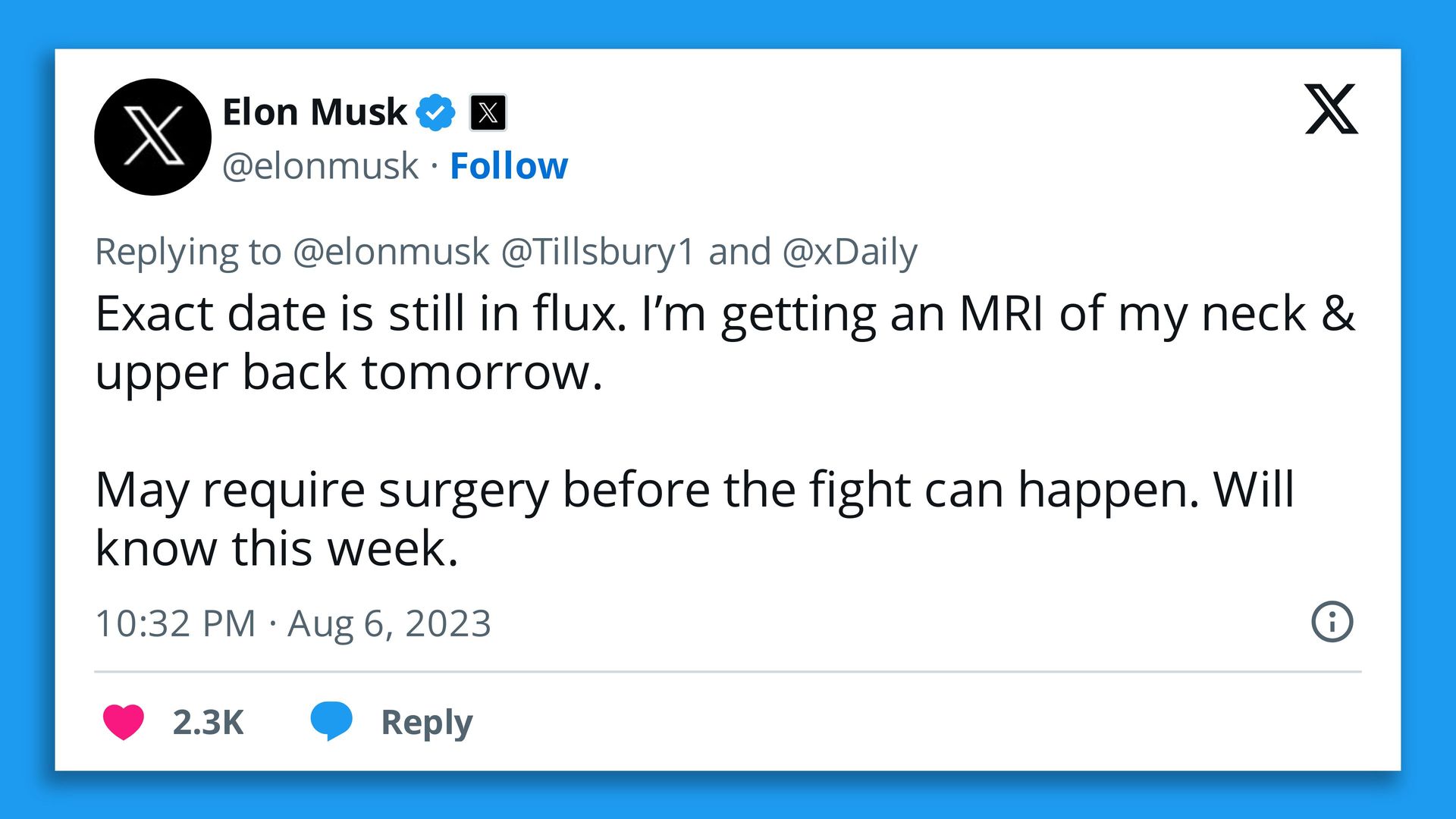Follow the @elonmusk account

(x=508, y=166)
